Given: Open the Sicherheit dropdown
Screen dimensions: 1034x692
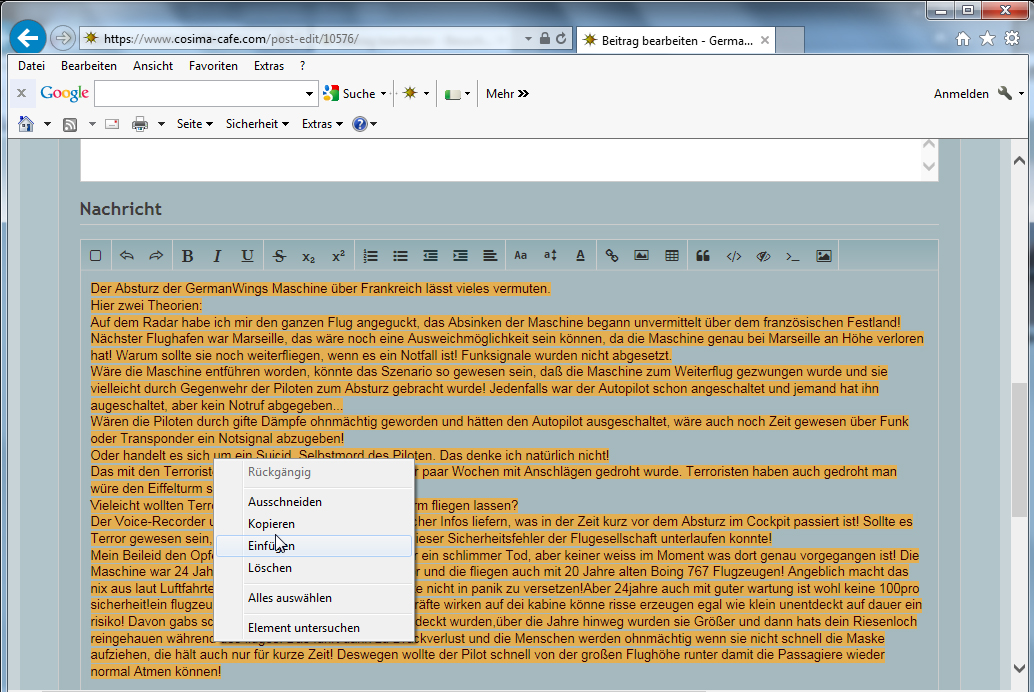Looking at the screenshot, I should point(257,124).
